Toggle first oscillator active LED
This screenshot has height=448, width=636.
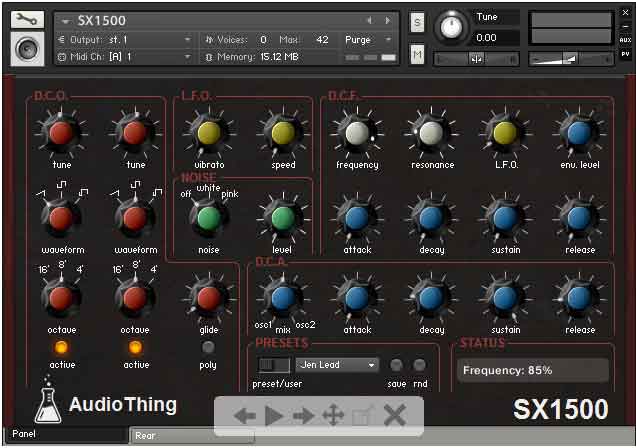point(61,347)
